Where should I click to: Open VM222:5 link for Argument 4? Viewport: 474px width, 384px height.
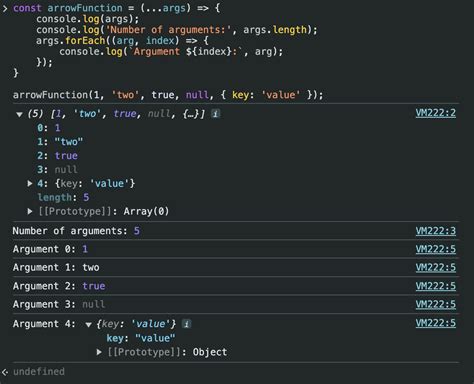click(x=435, y=323)
